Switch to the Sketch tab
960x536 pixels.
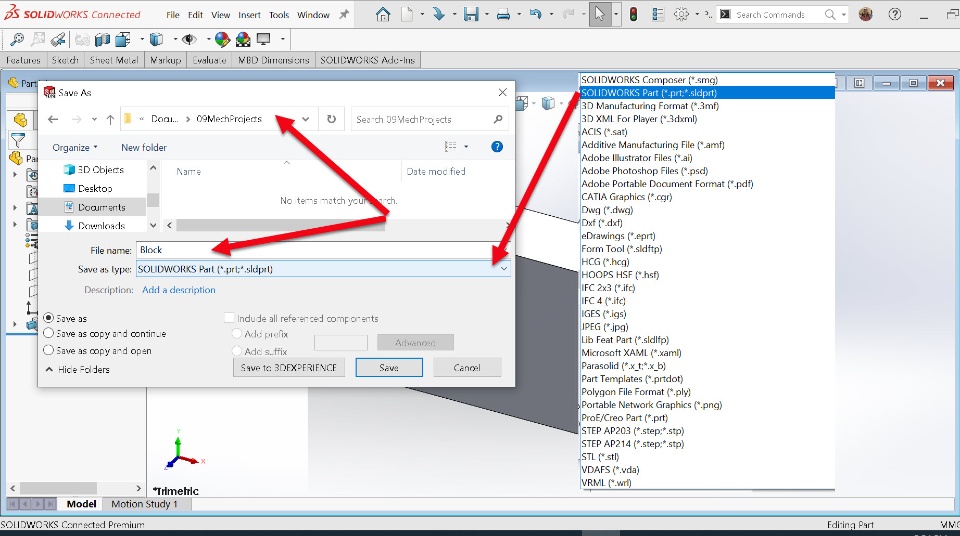(65, 60)
